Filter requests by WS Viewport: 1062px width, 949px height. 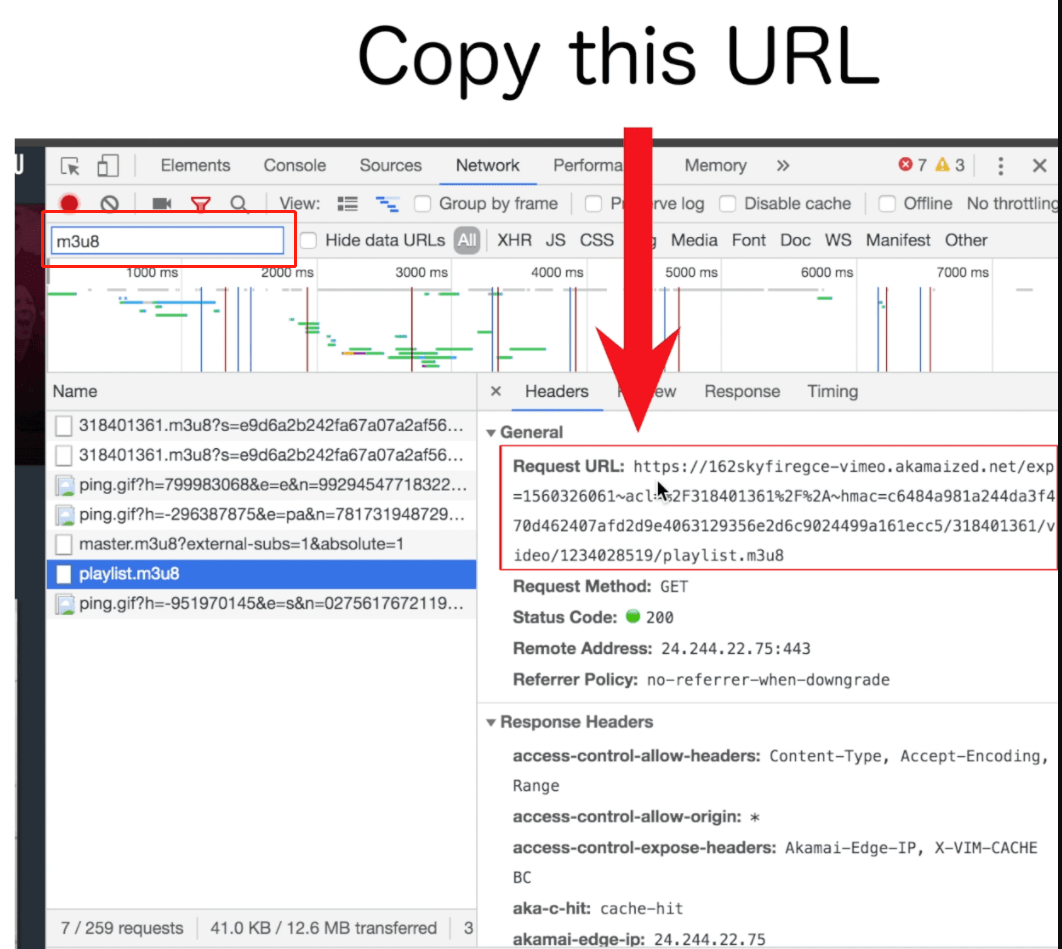(838, 240)
